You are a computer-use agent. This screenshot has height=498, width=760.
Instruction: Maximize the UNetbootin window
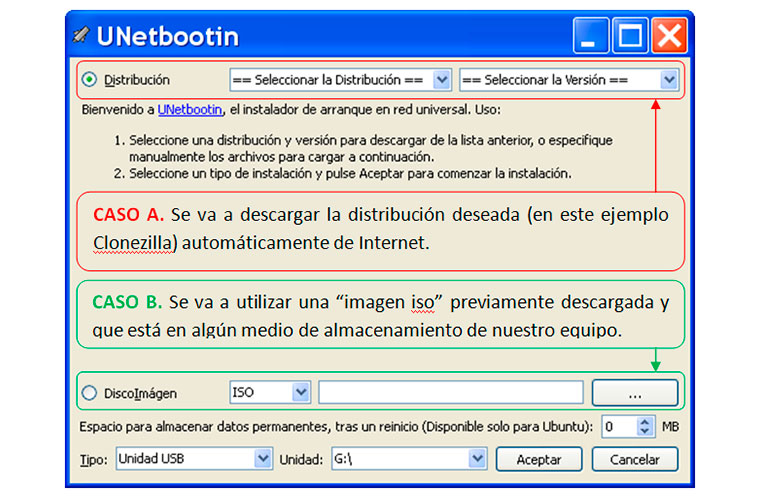(630, 35)
